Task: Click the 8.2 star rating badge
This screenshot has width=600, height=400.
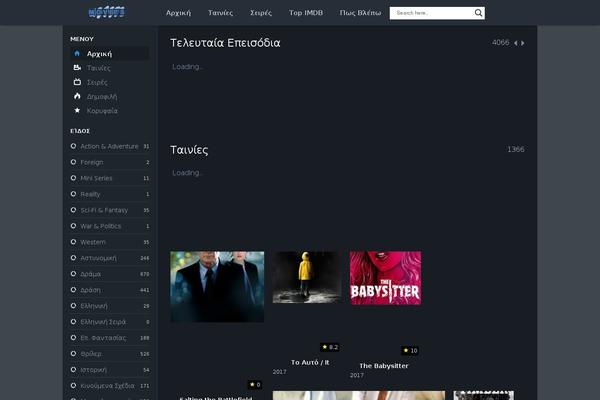Action: [330, 347]
